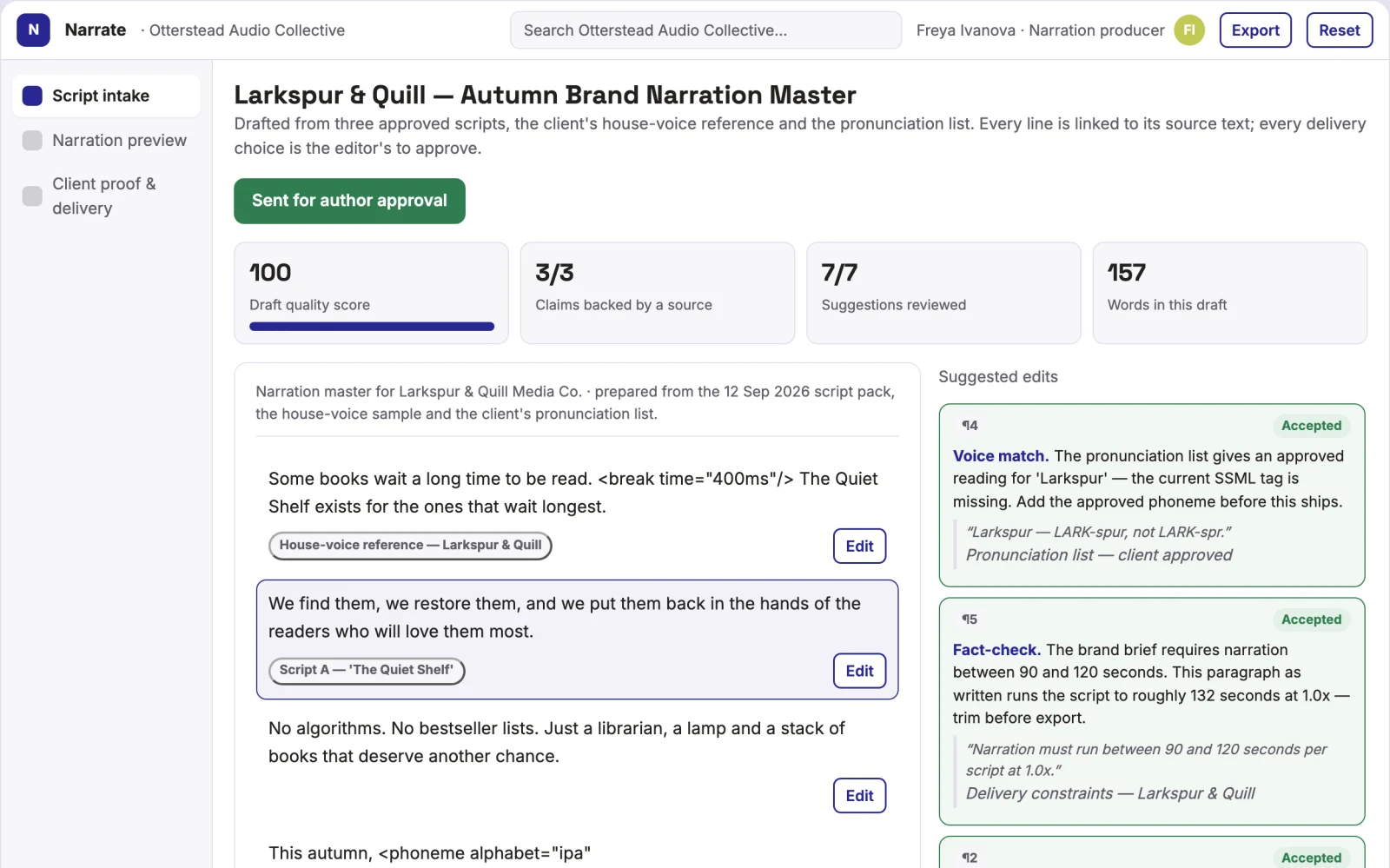
Task: Select the Script intake step
Action: pos(106,96)
